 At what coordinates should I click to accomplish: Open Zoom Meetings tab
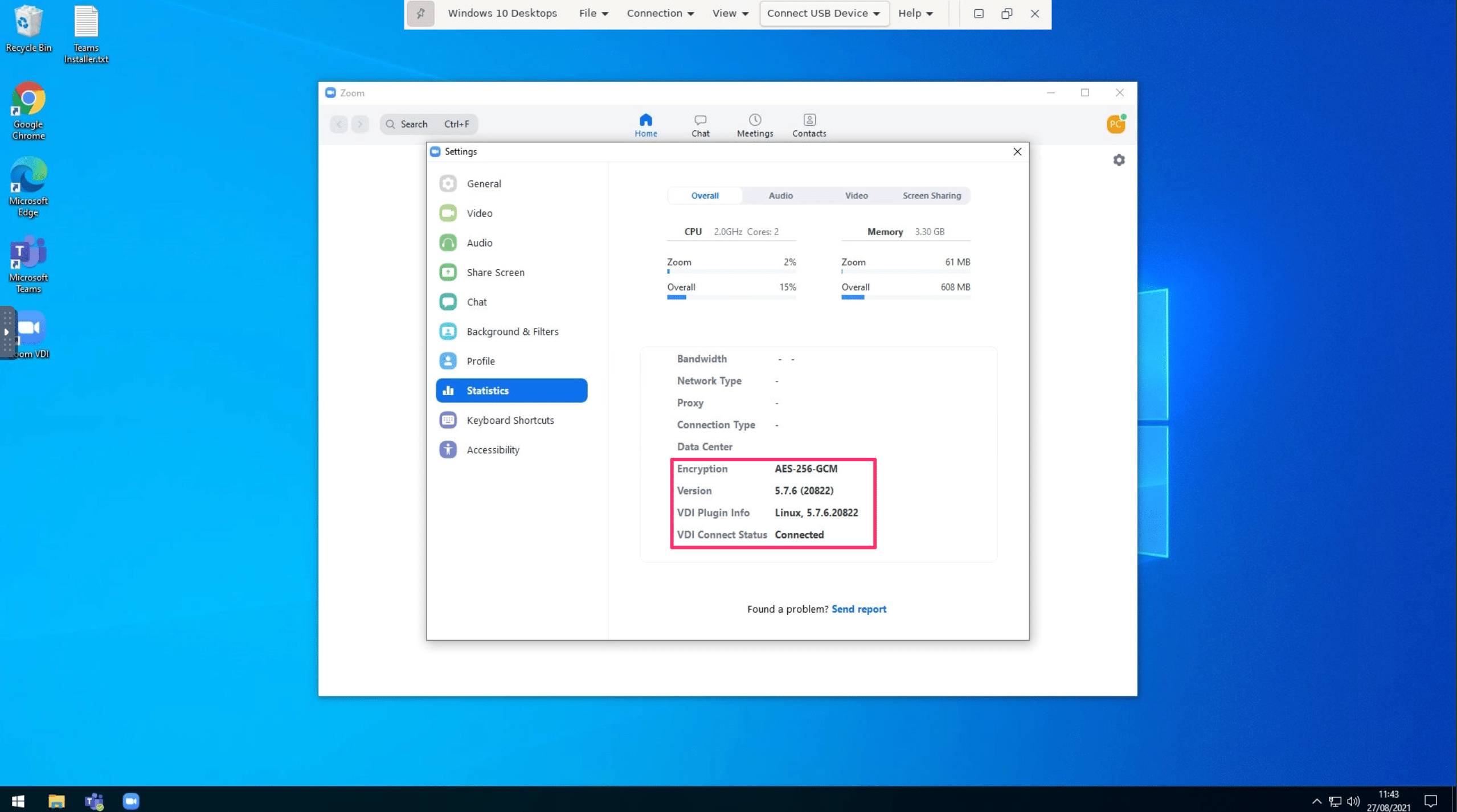point(755,125)
